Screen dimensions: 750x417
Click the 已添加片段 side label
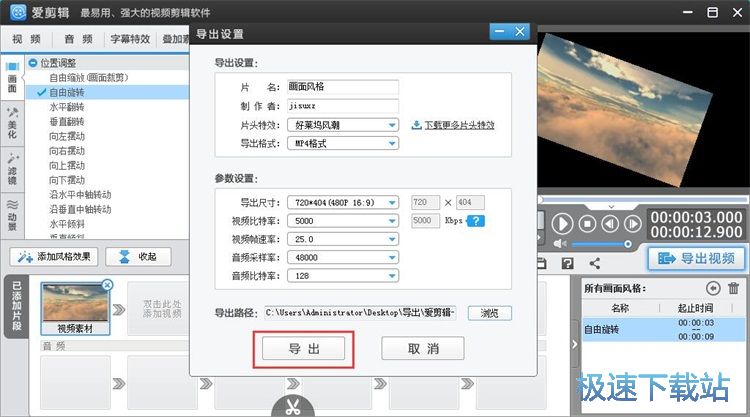[x=17, y=306]
